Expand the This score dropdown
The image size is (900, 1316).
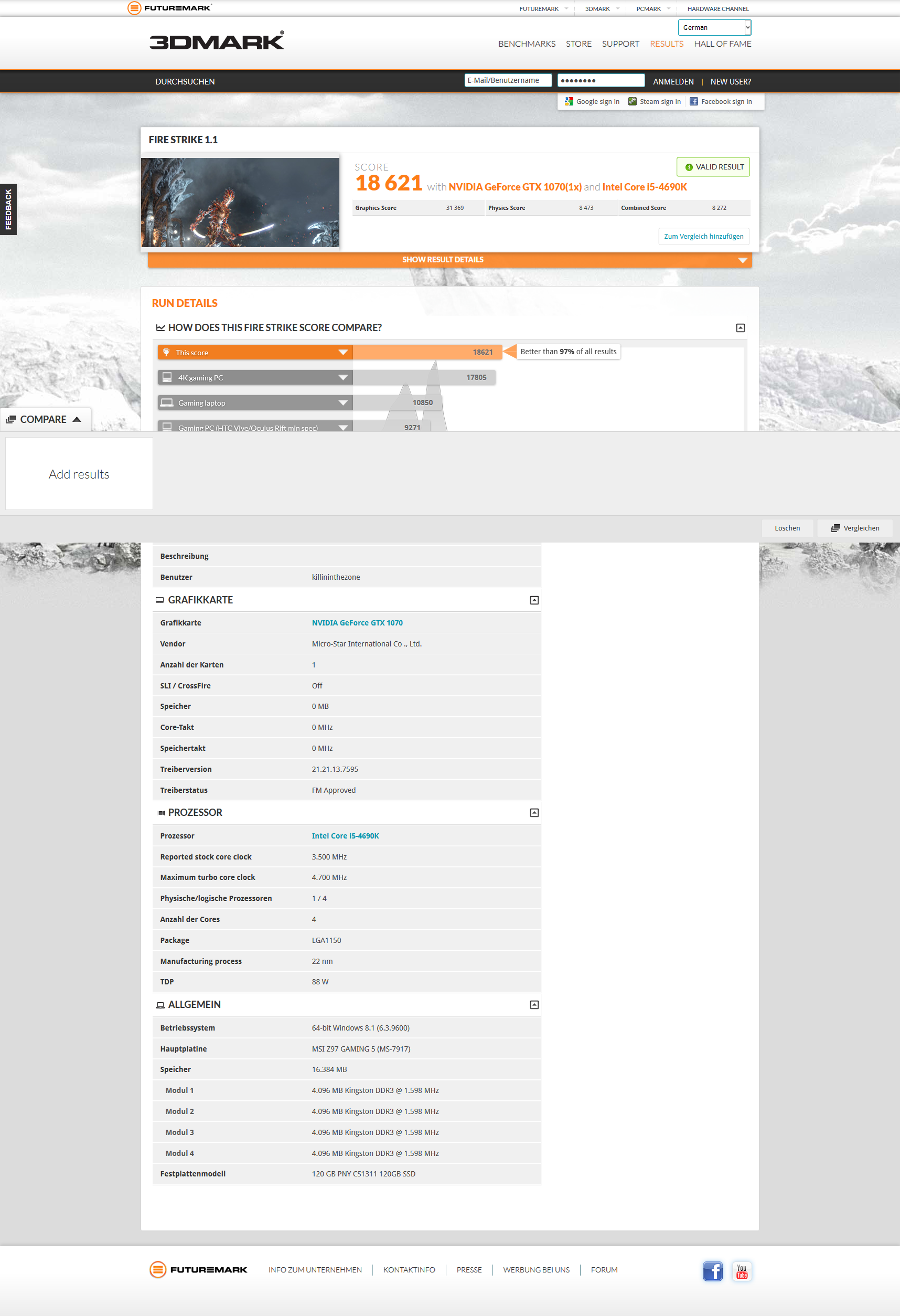[343, 352]
